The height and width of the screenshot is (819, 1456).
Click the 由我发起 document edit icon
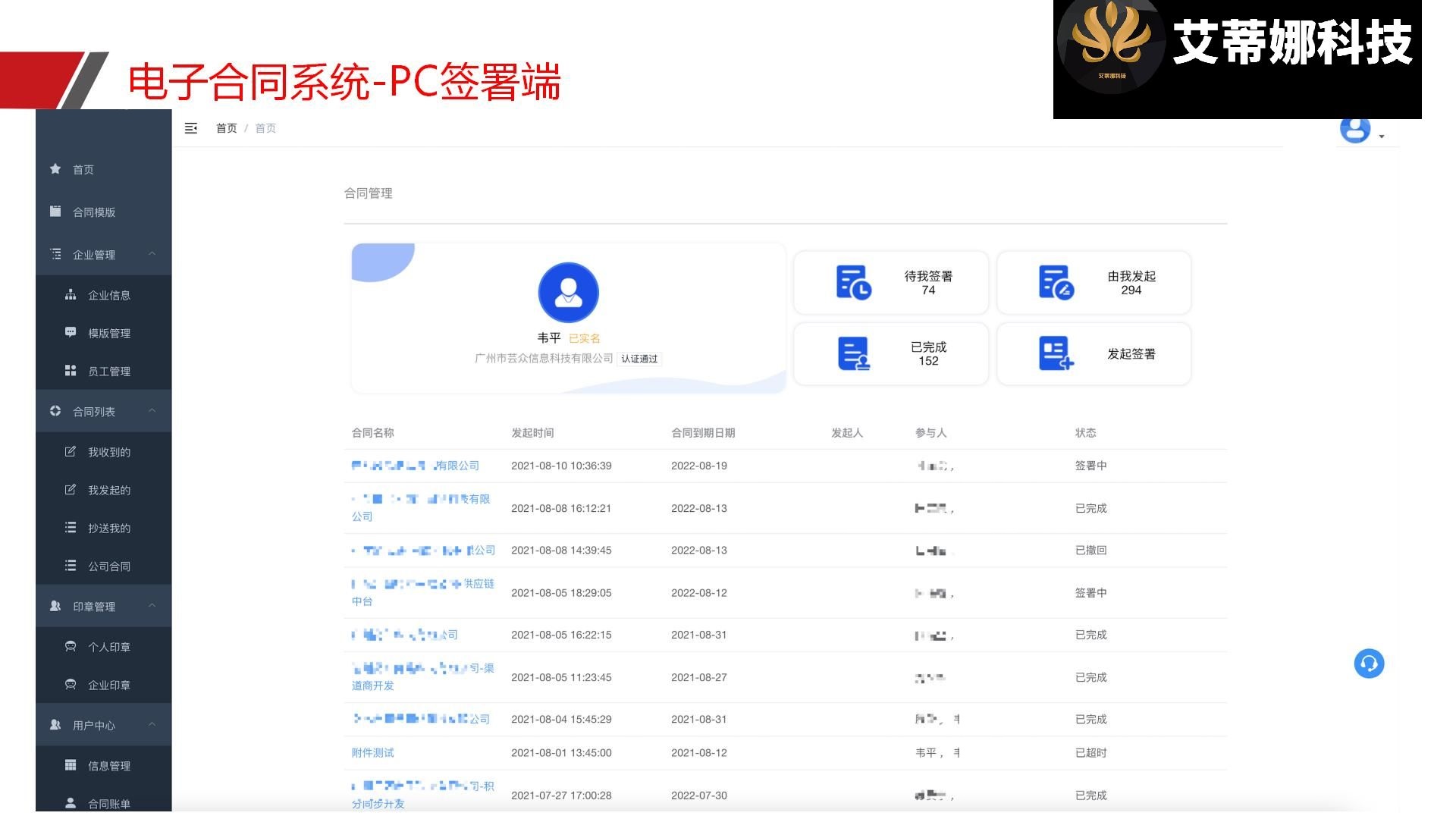(1056, 282)
